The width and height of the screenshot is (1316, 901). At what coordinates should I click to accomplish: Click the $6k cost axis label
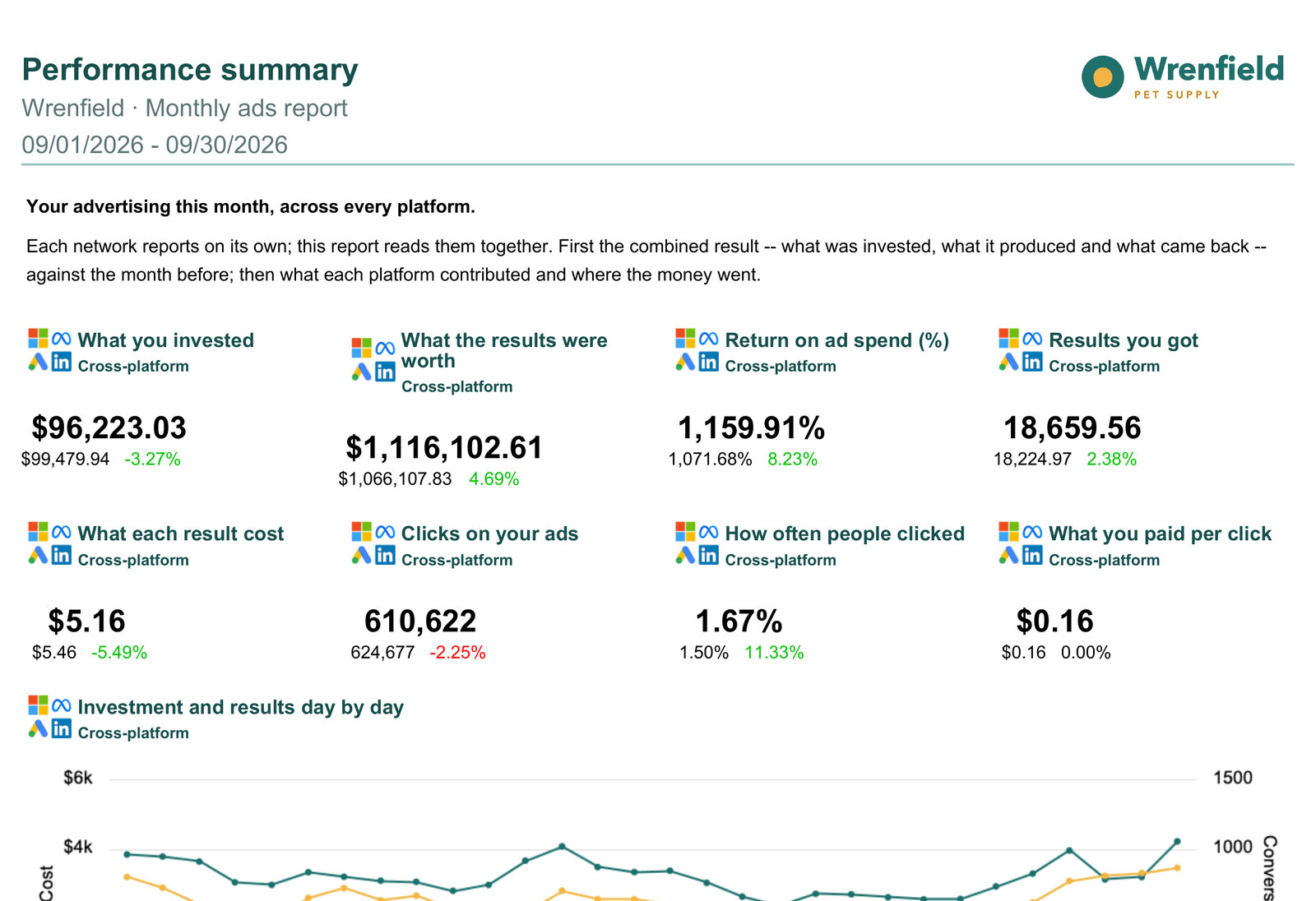coord(78,778)
